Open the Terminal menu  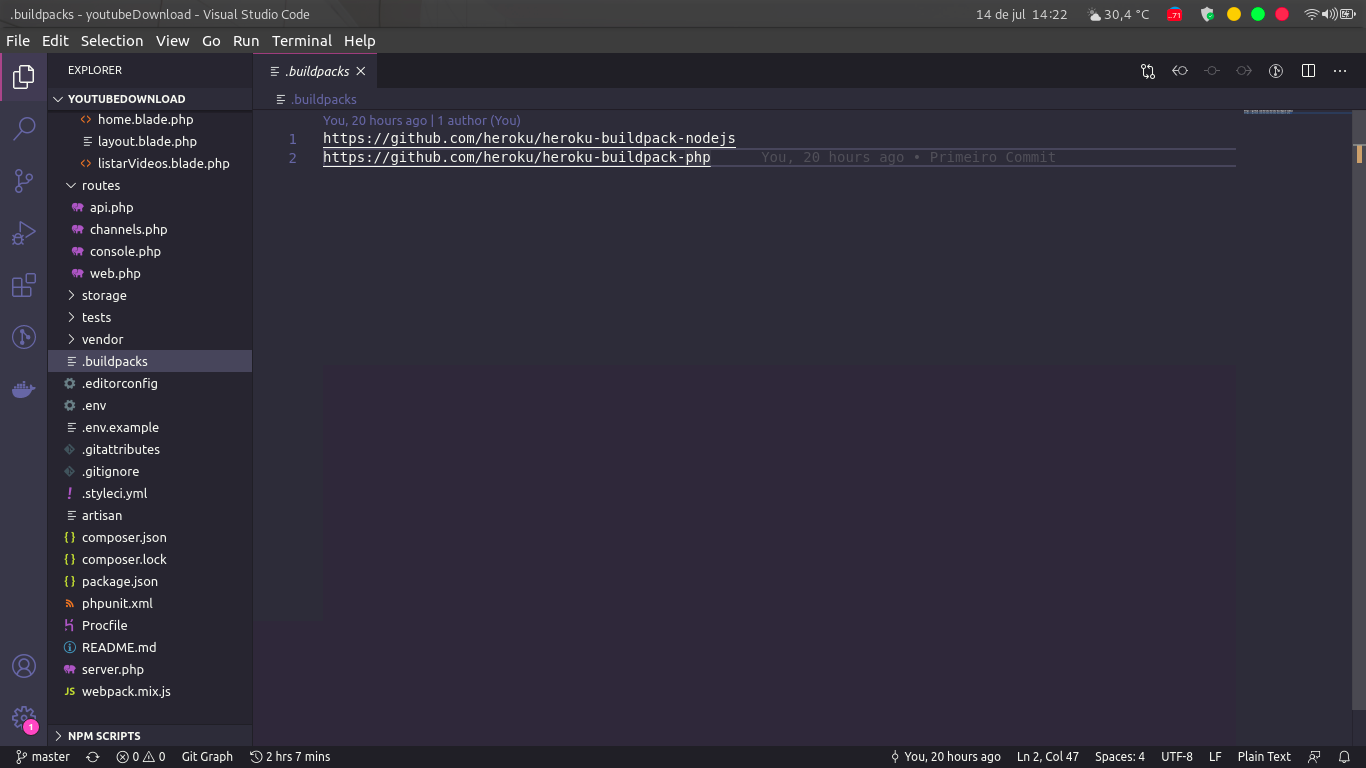pyautogui.click(x=302, y=41)
